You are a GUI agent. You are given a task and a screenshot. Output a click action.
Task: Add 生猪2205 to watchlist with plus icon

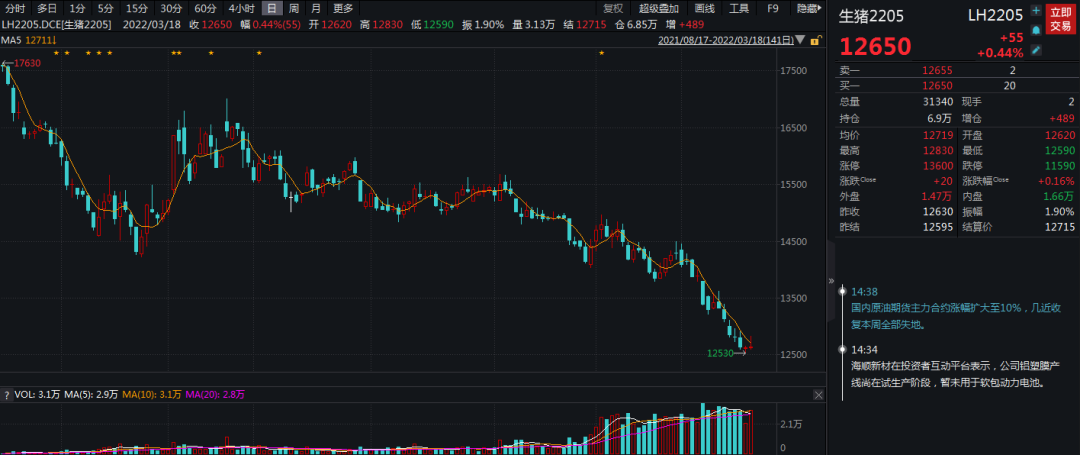pos(1036,10)
